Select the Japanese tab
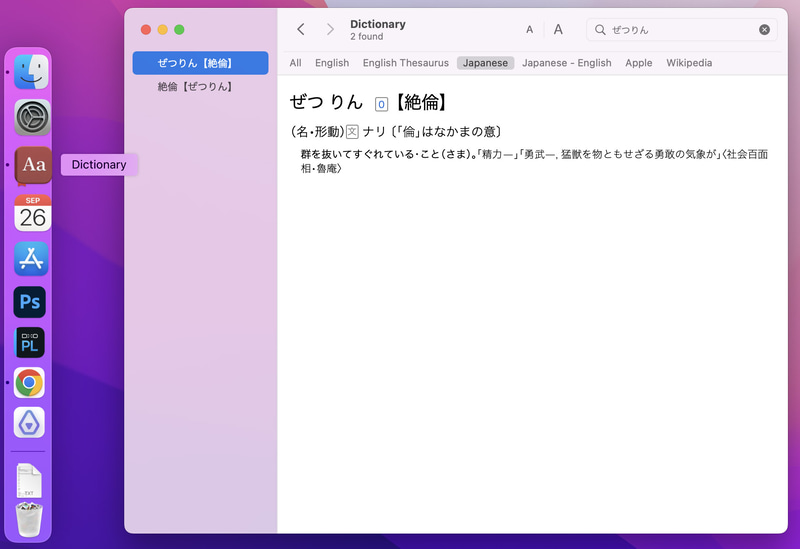Image resolution: width=800 pixels, height=549 pixels. tap(485, 63)
